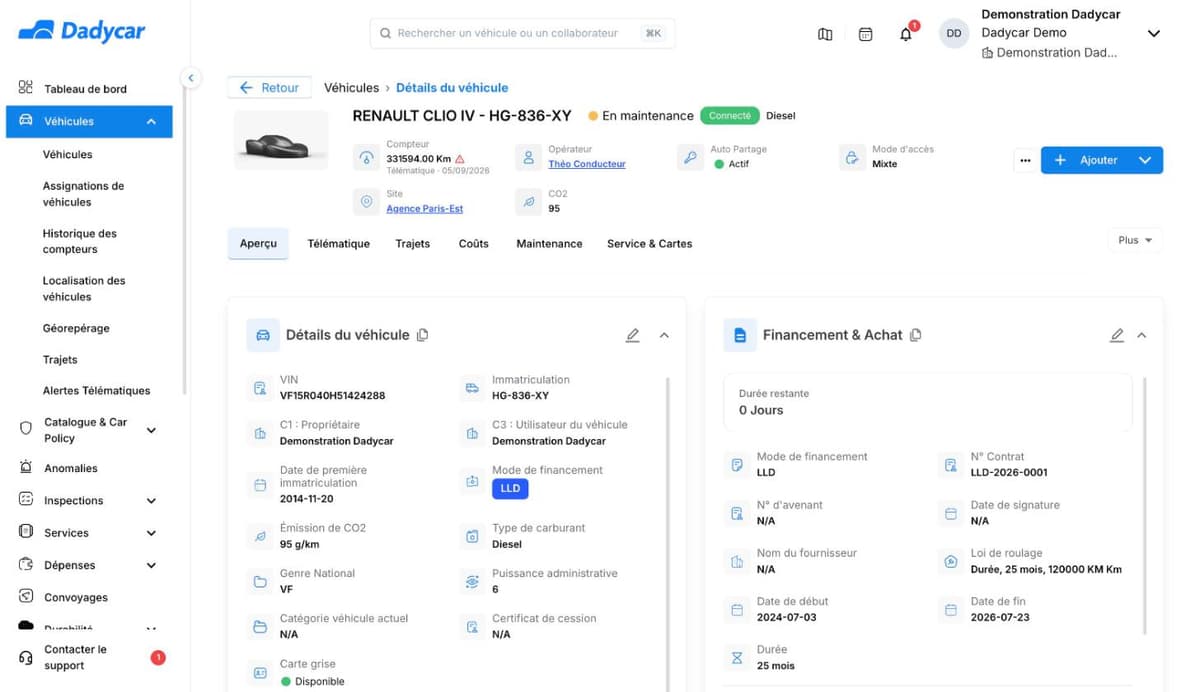Click the Opérateur person icon

click(529, 158)
